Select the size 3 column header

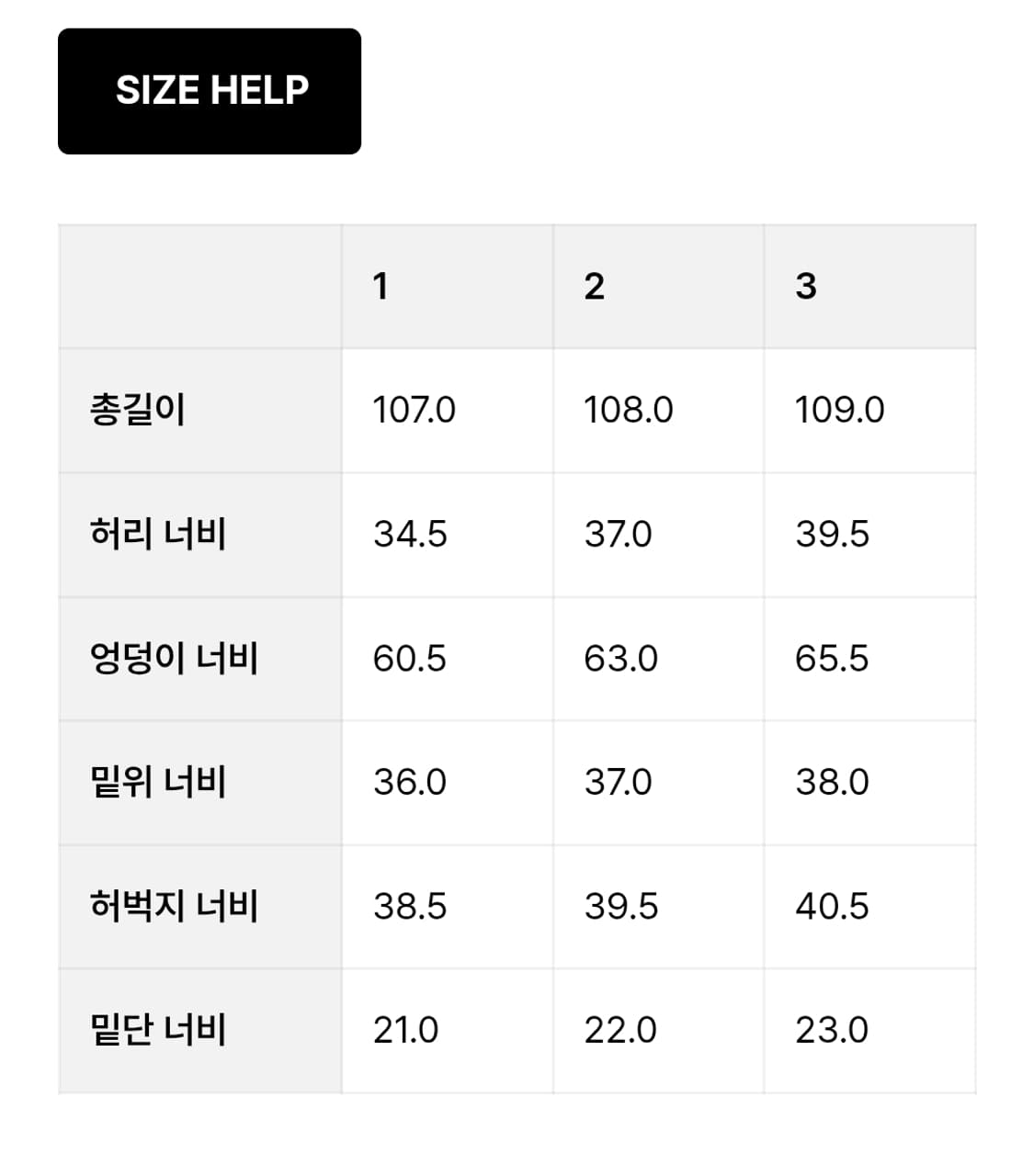click(805, 287)
